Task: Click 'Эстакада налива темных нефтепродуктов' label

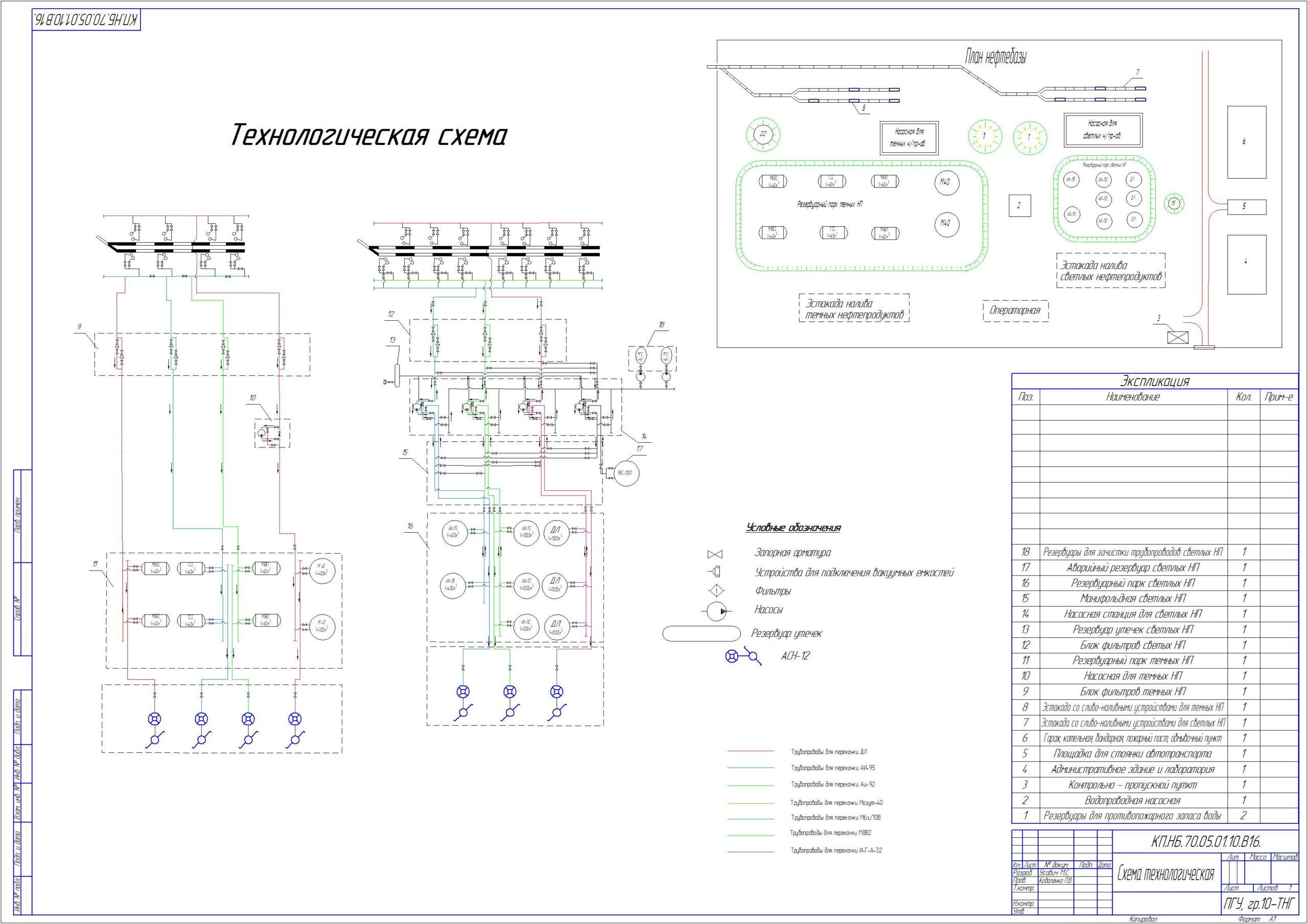Action: [853, 309]
